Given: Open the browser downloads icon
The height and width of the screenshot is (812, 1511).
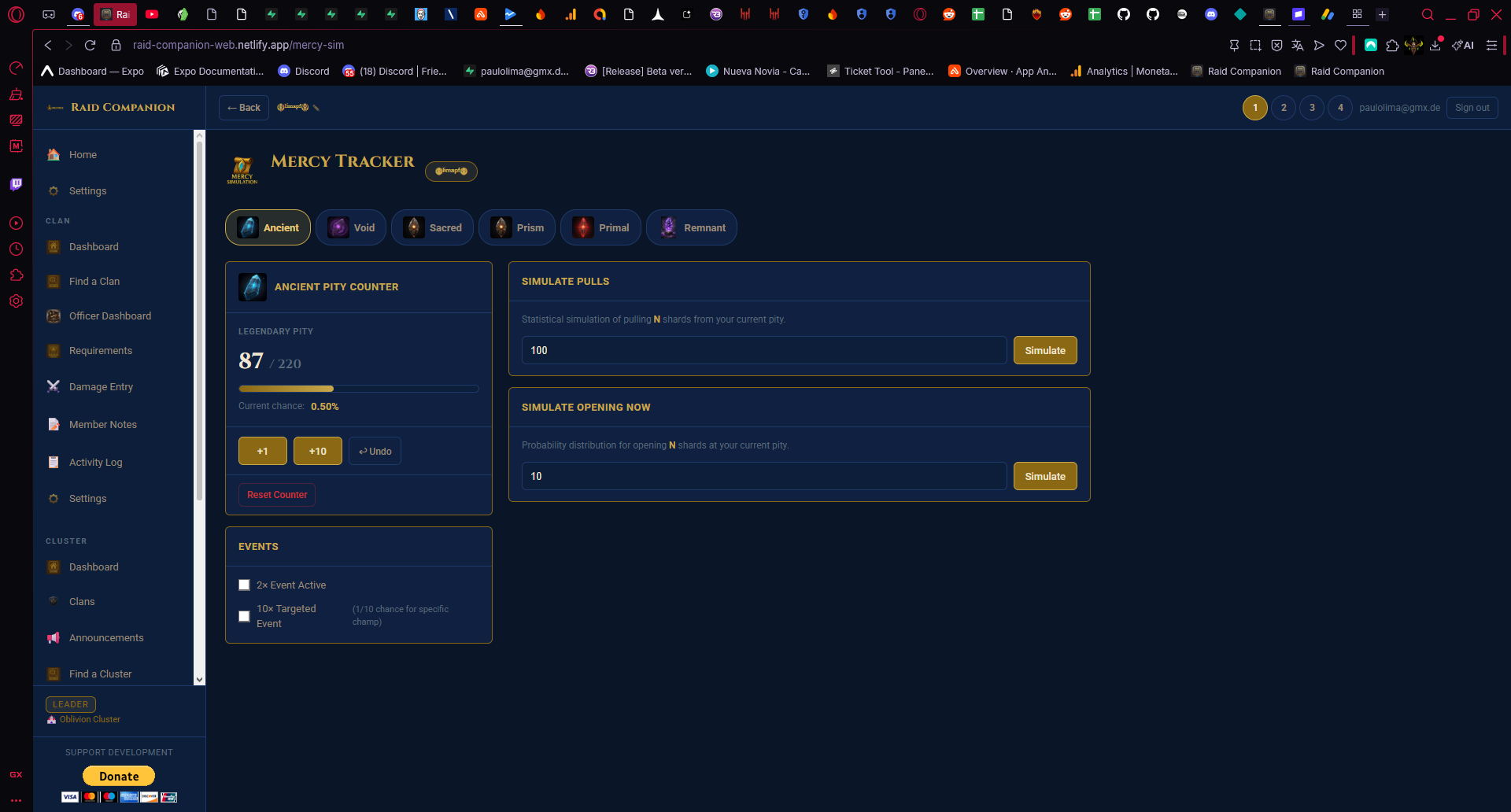Looking at the screenshot, I should pyautogui.click(x=1435, y=45).
